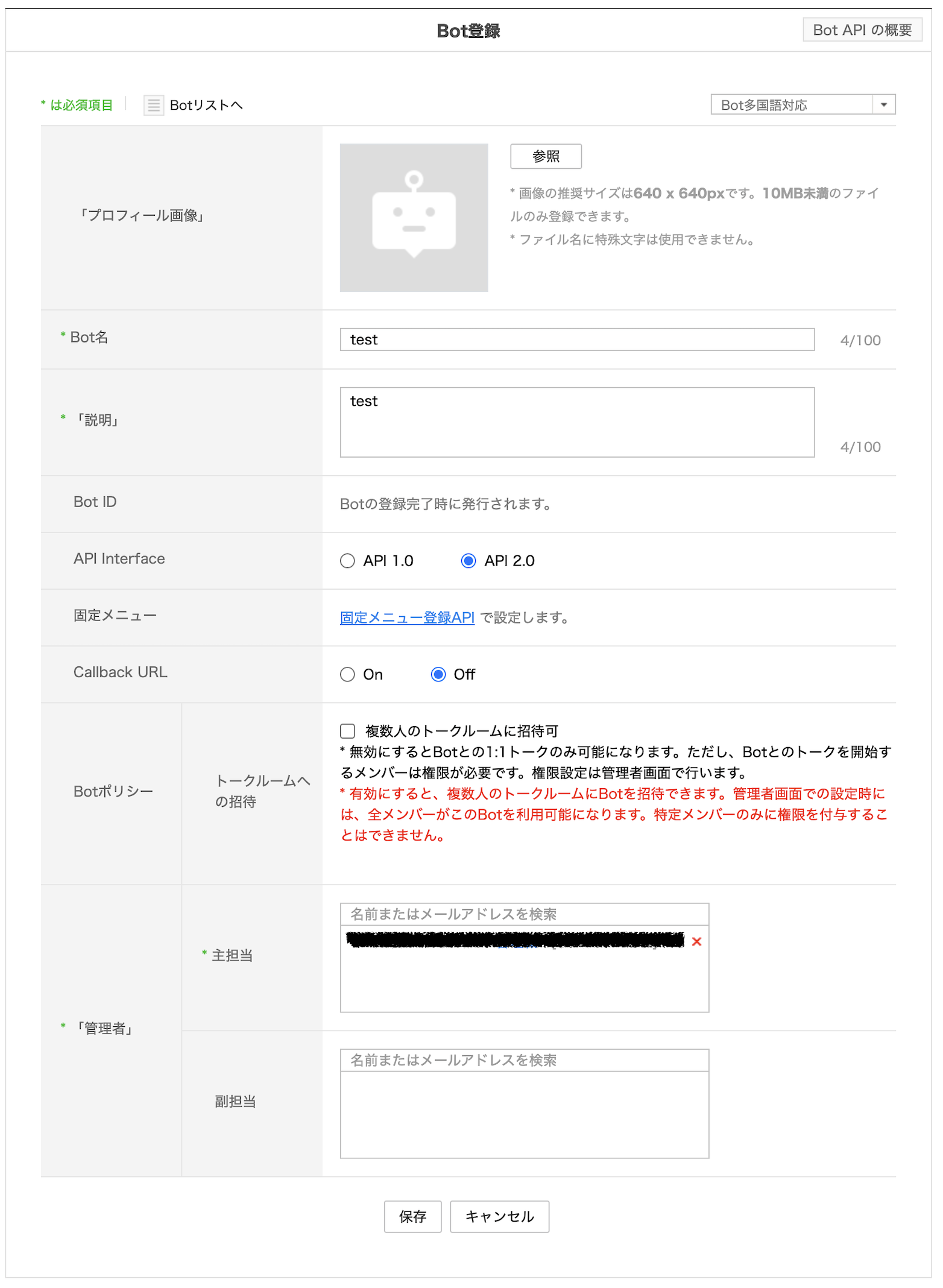
Task: Click the '主担当' label
Action: point(232,955)
